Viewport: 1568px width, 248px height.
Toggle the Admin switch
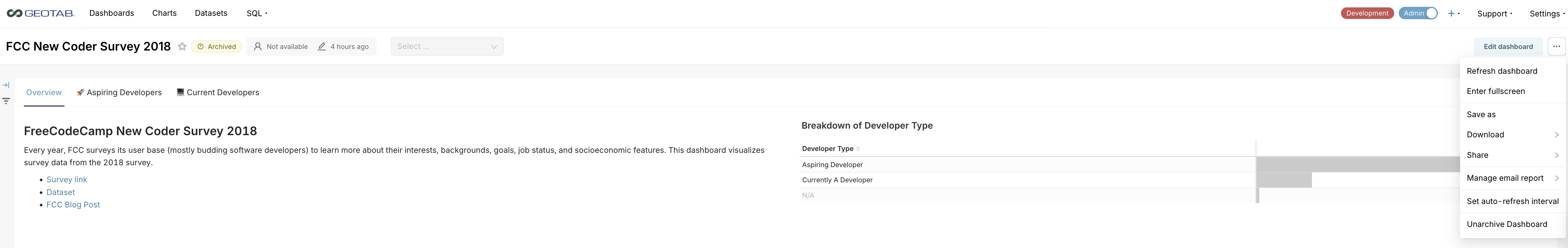click(x=1418, y=13)
